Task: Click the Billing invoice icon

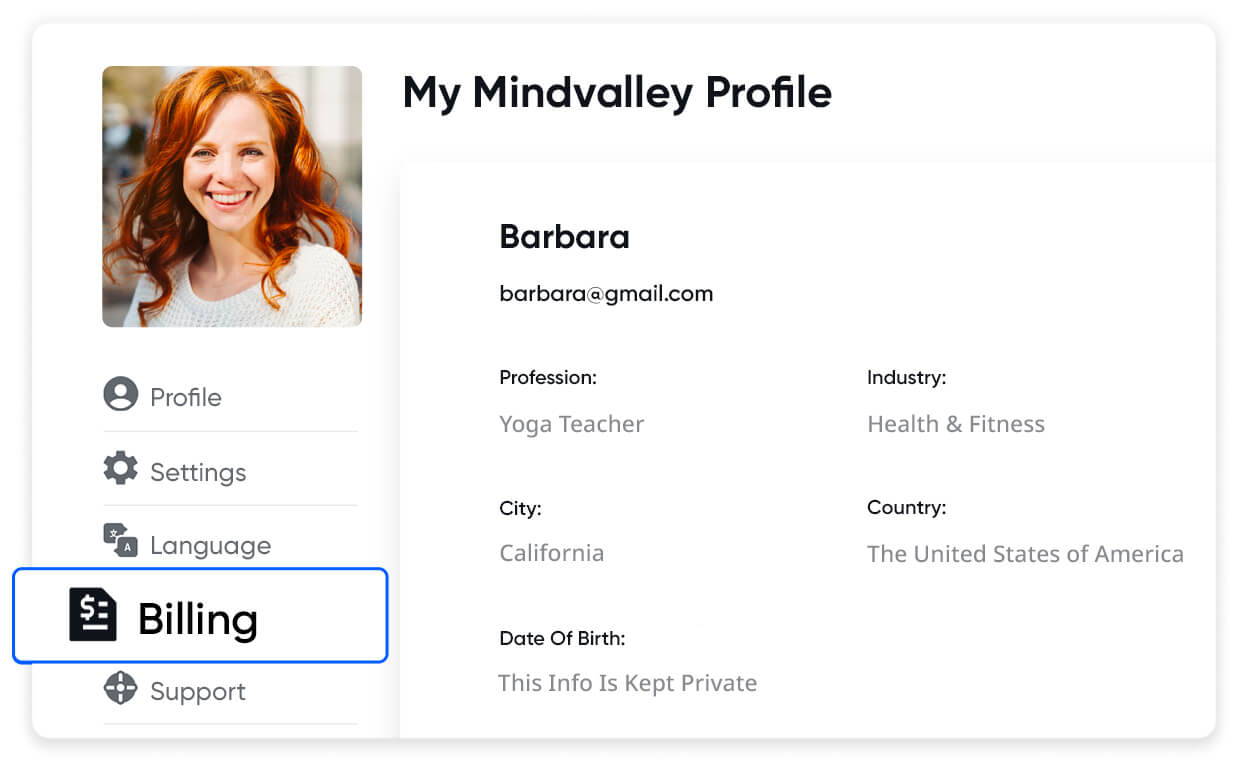Action: [93, 614]
